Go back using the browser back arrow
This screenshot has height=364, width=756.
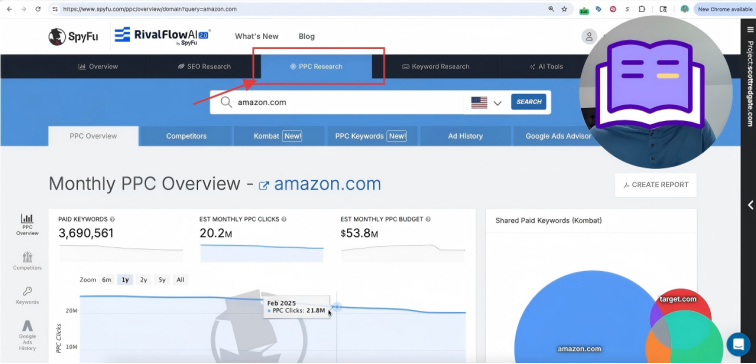click(x=11, y=9)
